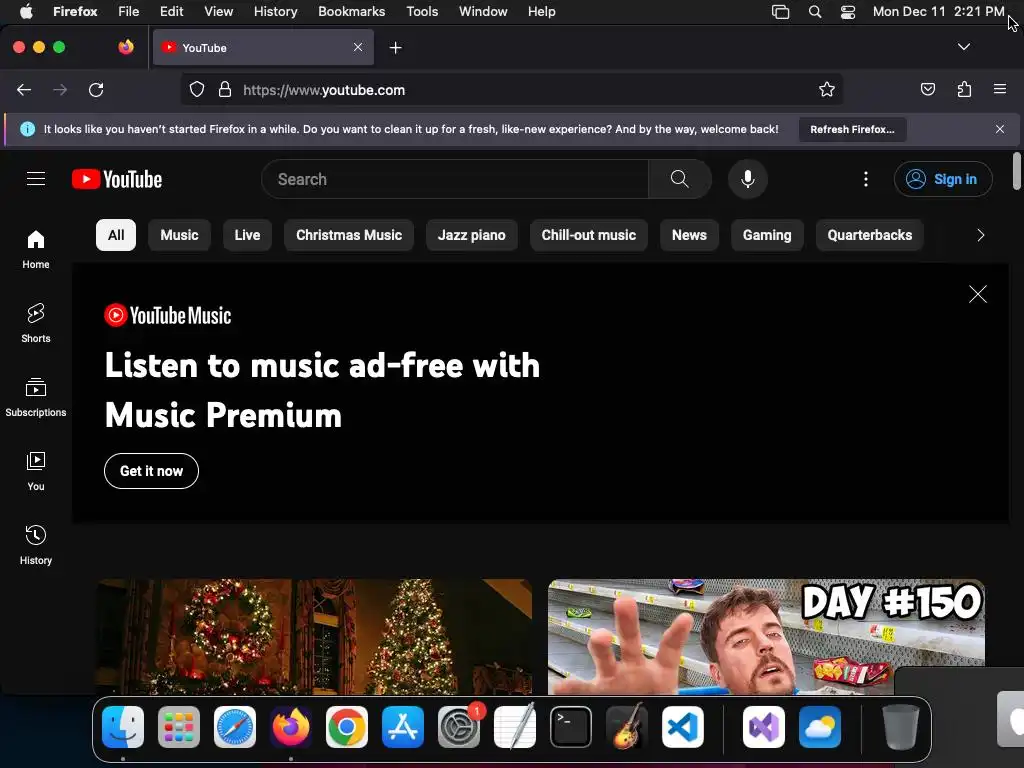Open Finder from the dock
Viewport: 1024px width, 768px height.
coord(123,727)
